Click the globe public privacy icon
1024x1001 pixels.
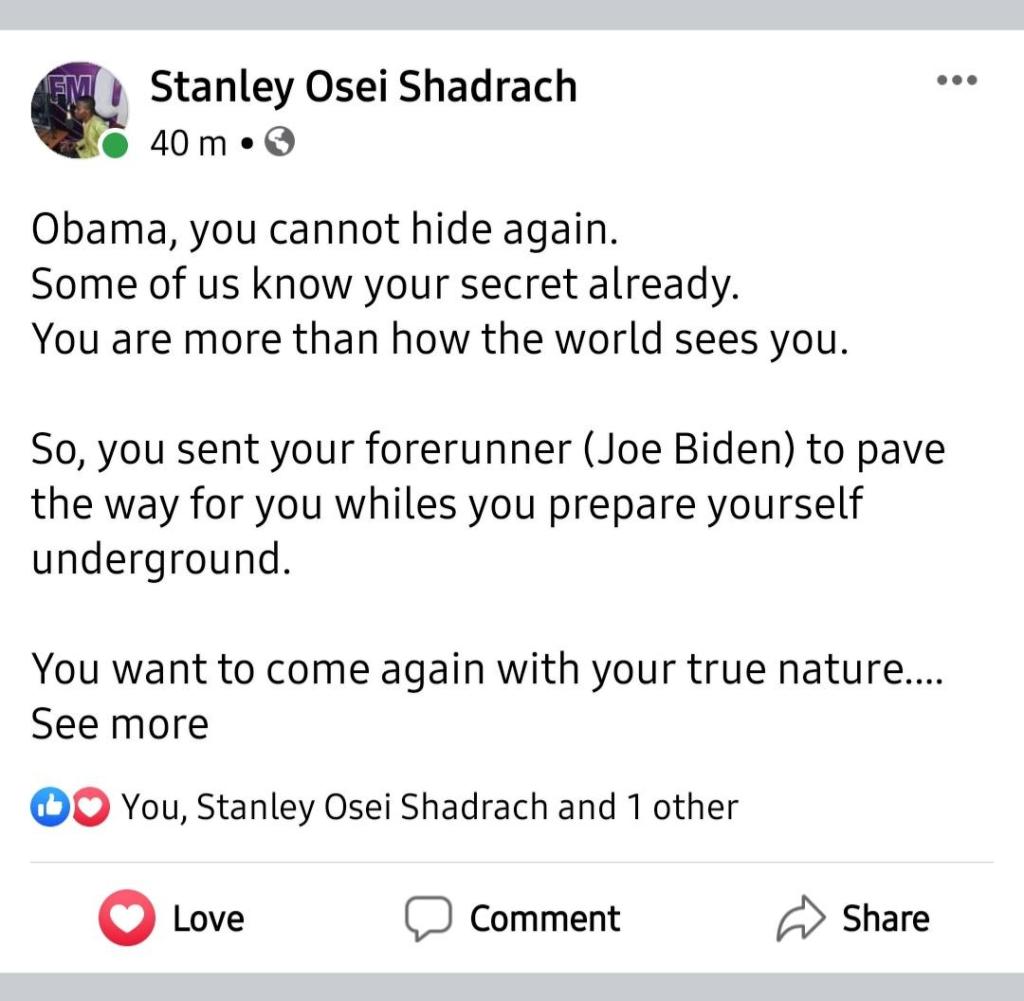(281, 144)
